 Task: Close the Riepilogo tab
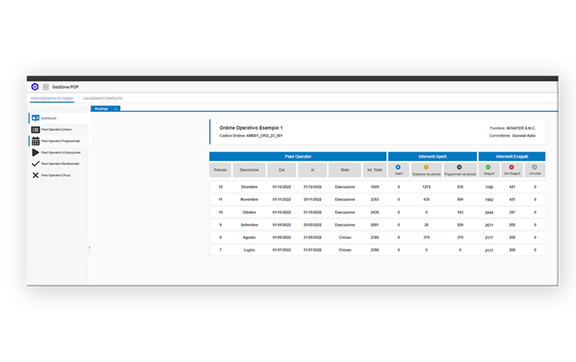(115, 109)
